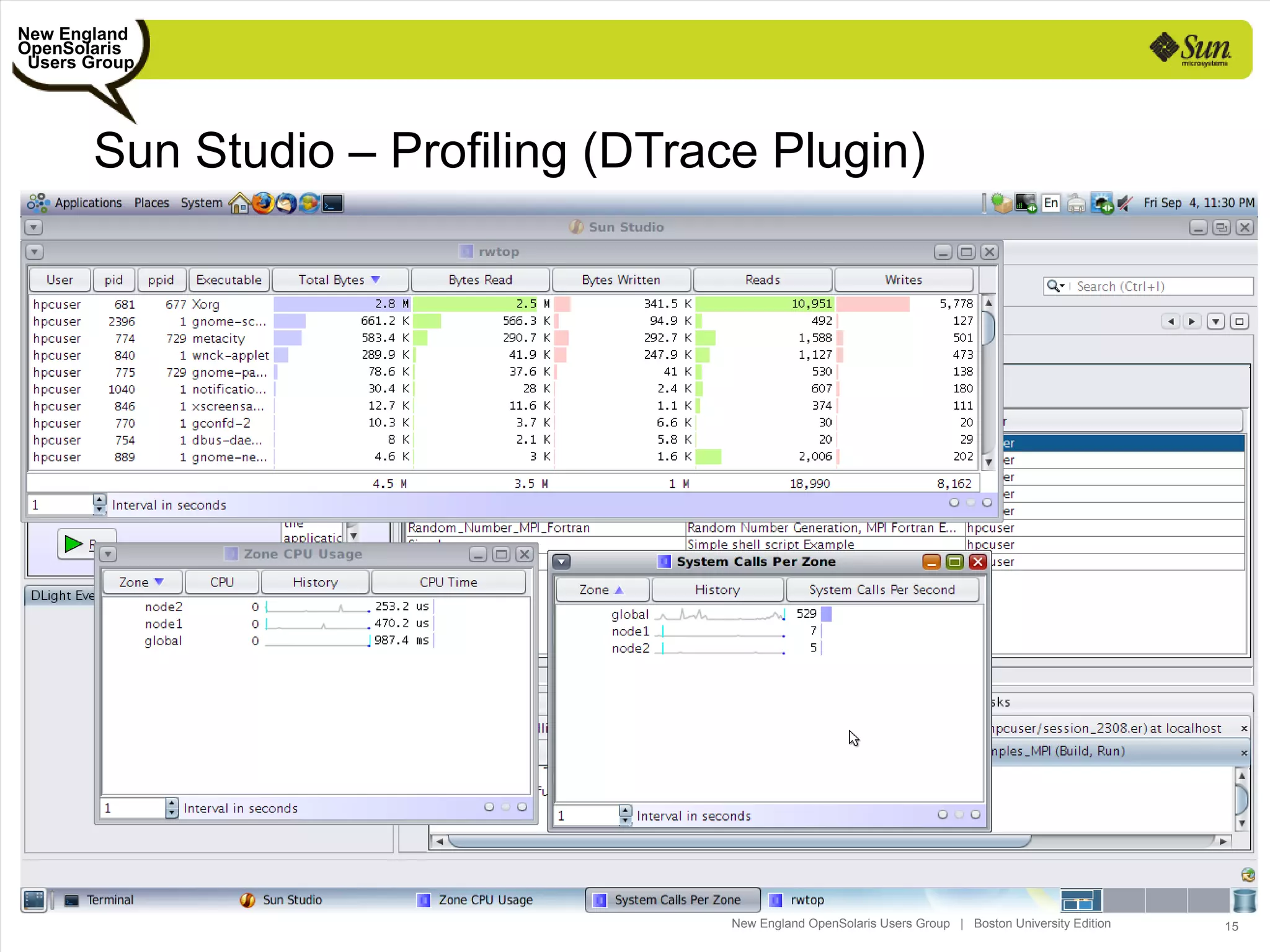Select first radio dot in System Calls footer

pyautogui.click(x=943, y=814)
